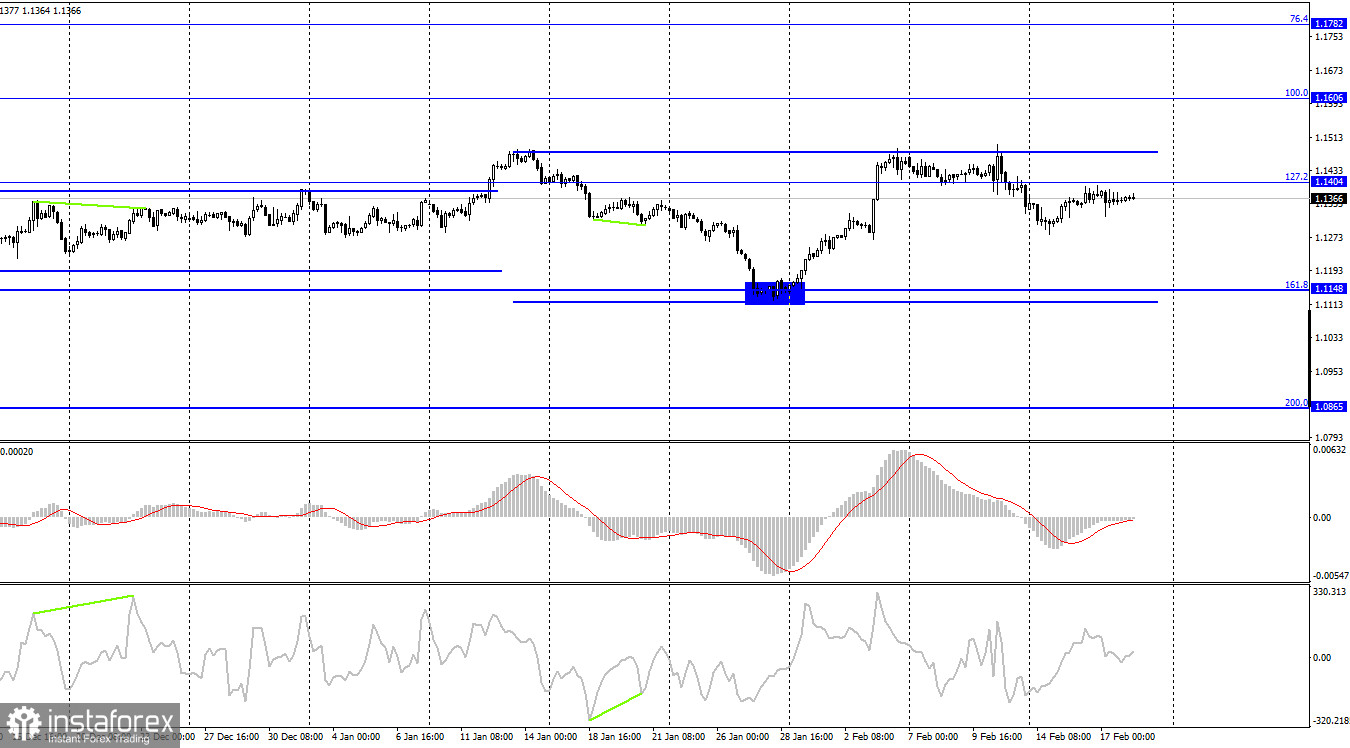The image size is (1350, 748).
Task: Click the 14 Feb 08:00 time label
Action: point(1065,737)
